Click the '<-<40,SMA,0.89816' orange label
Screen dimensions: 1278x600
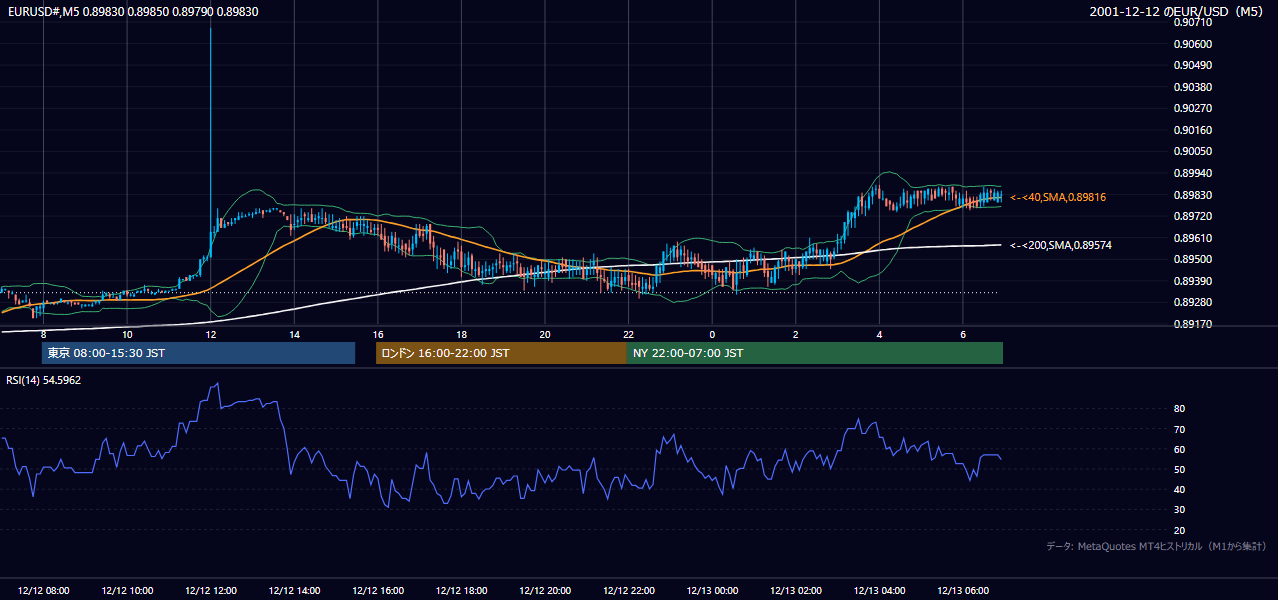click(1058, 198)
